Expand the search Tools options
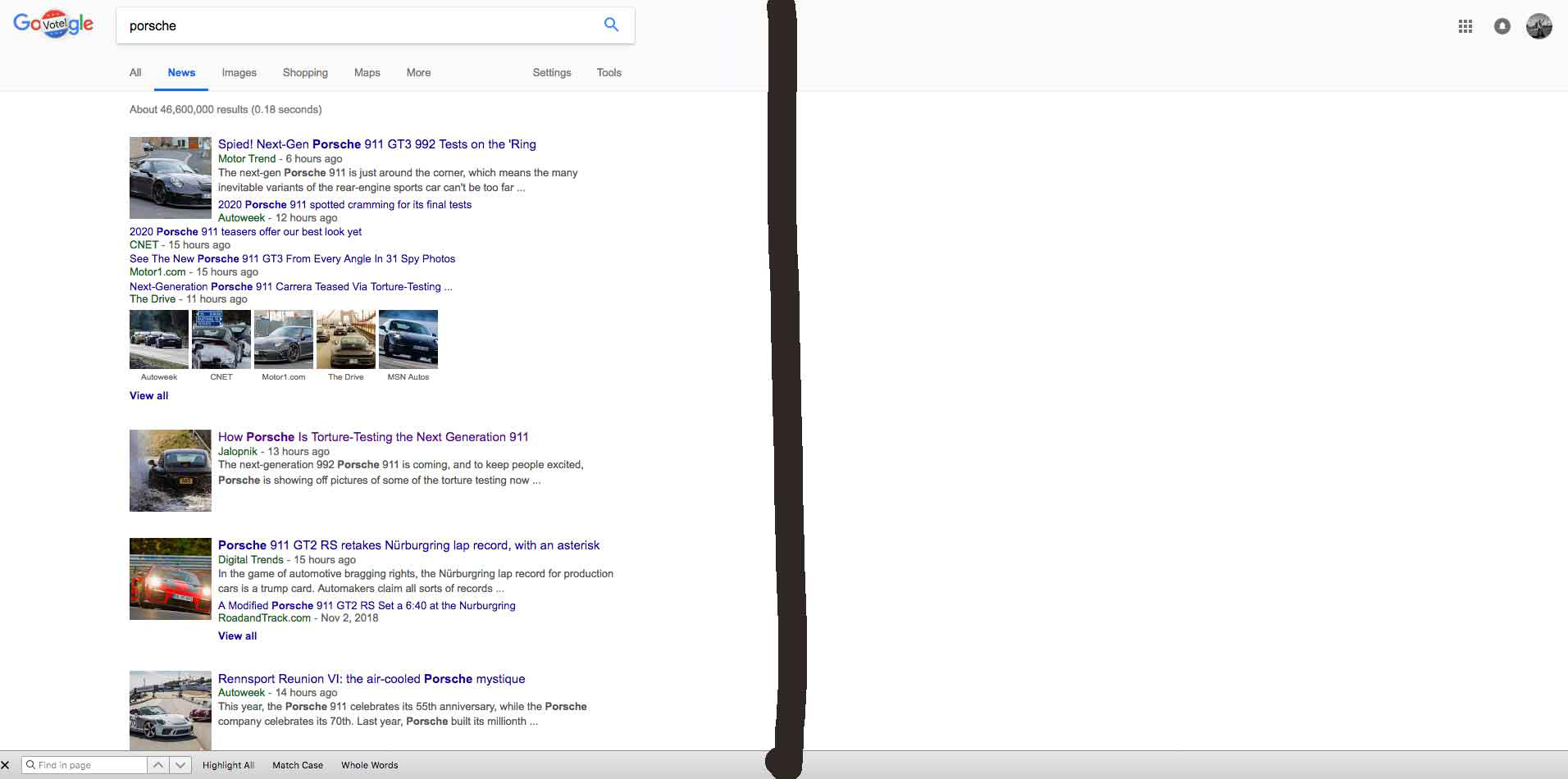Screen dimensions: 1568x779 point(609,72)
